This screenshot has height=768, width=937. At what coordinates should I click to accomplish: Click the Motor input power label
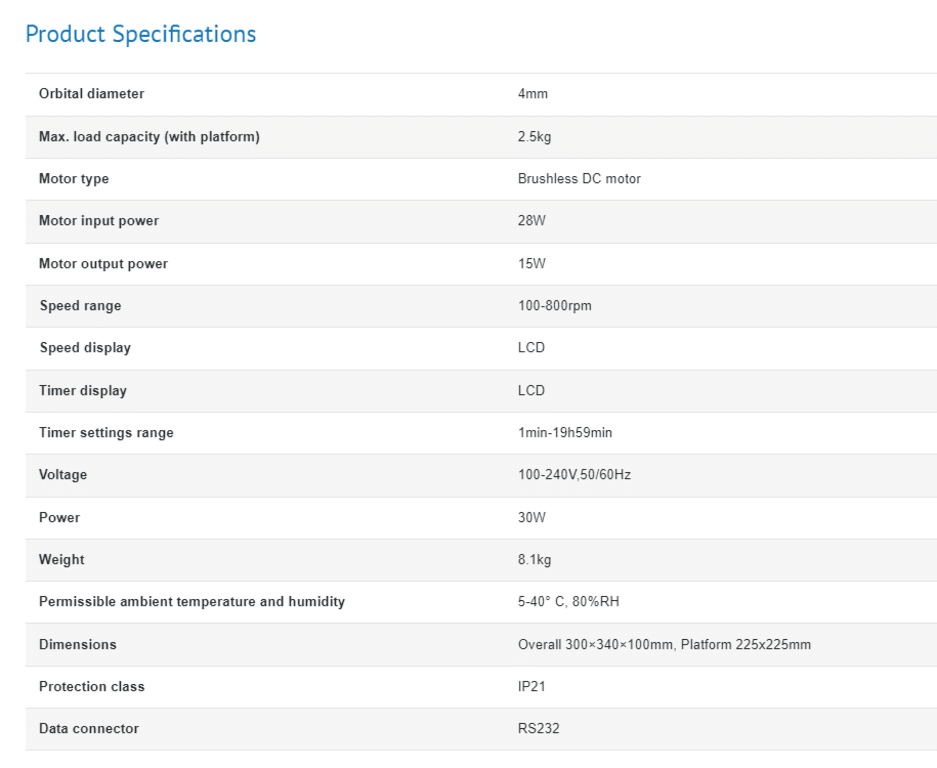point(98,221)
